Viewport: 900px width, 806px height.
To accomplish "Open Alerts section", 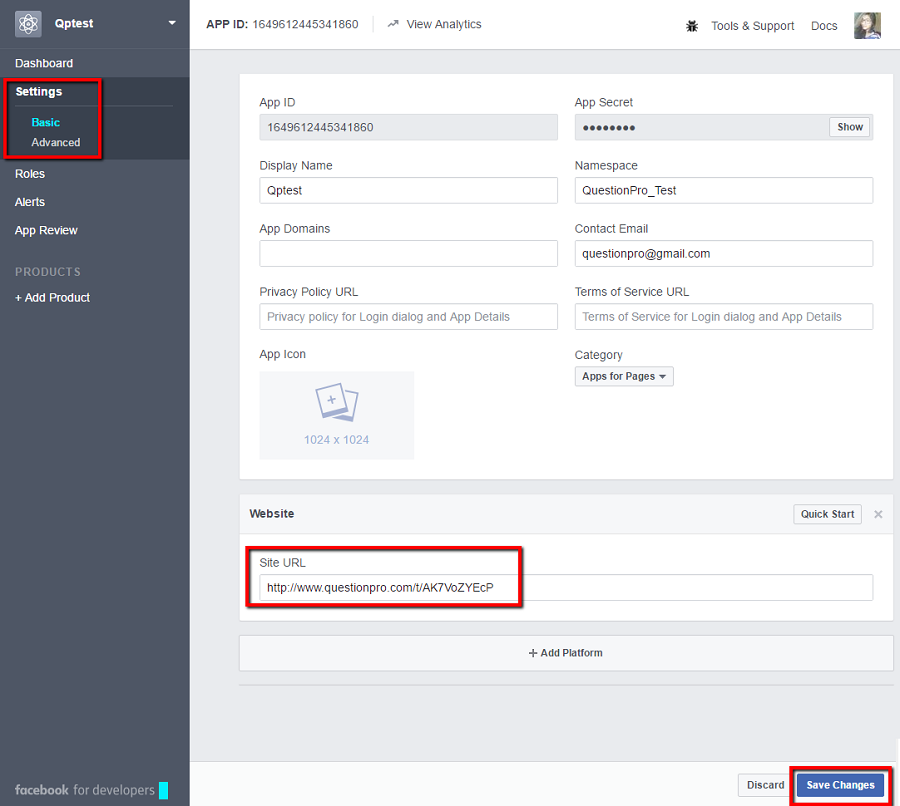I will (x=30, y=202).
